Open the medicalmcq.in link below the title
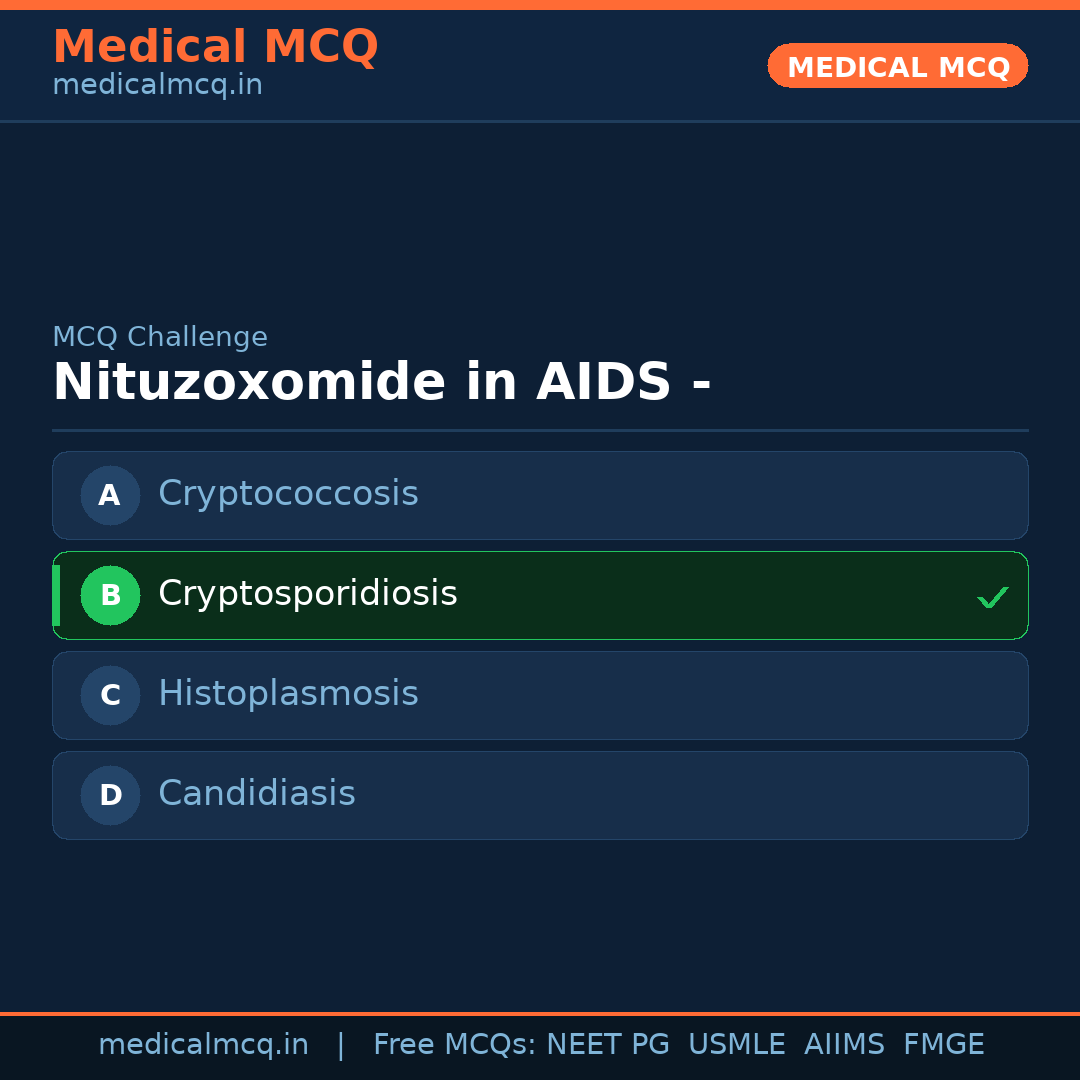Viewport: 1080px width, 1080px height. [157, 85]
